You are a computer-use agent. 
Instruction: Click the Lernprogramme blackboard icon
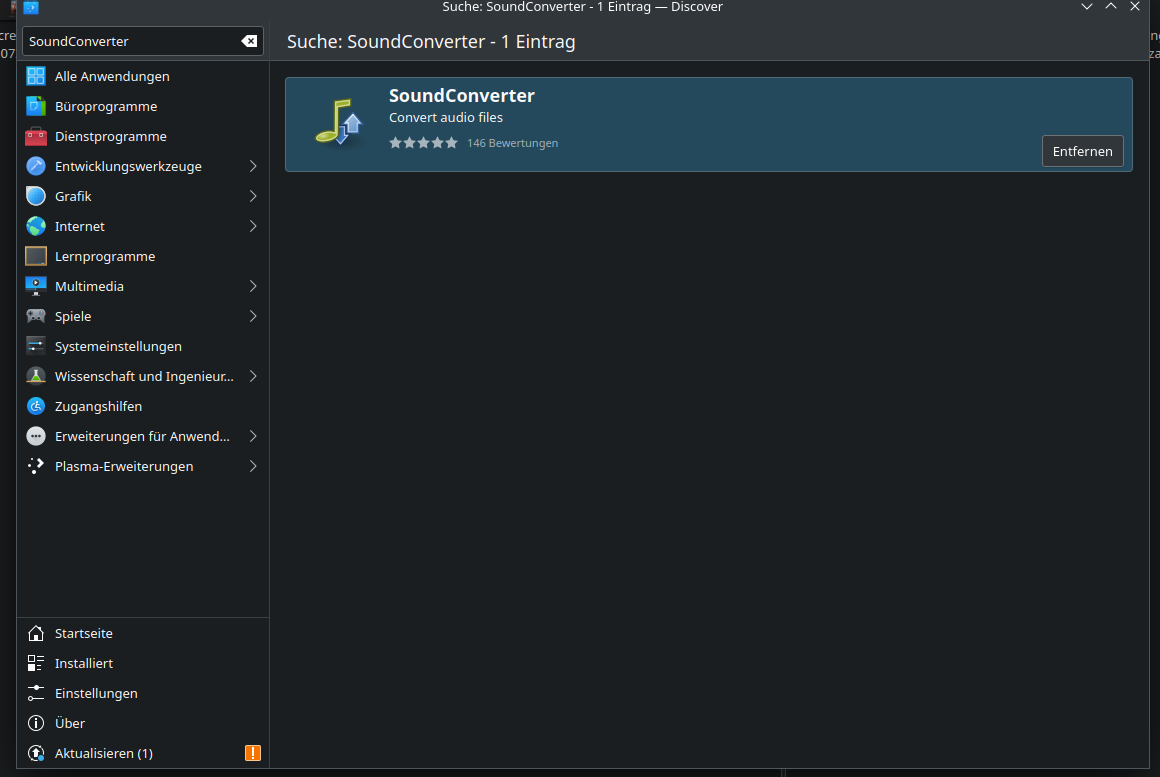click(x=36, y=256)
